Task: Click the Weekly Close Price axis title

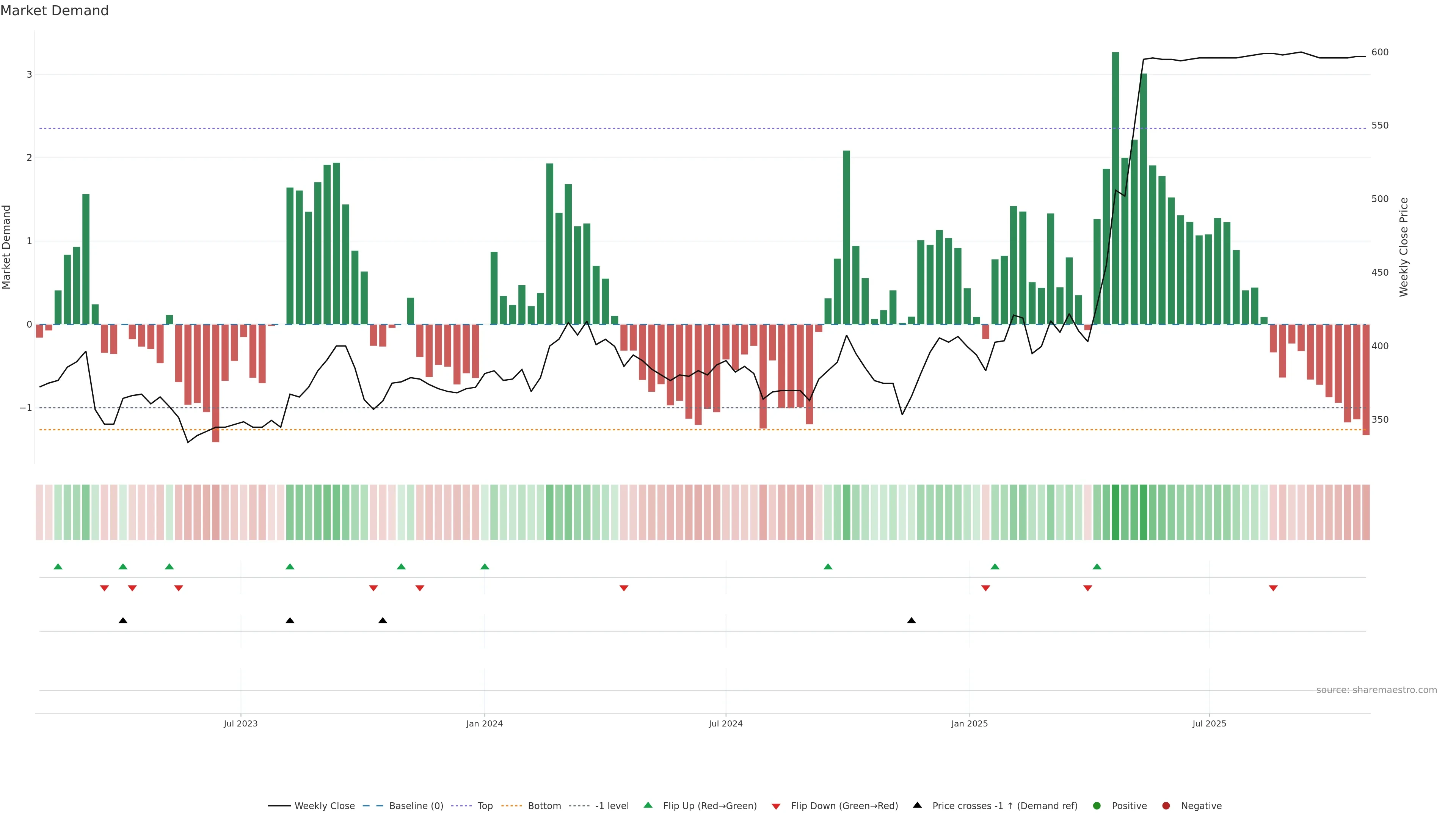Action: (x=1403, y=247)
